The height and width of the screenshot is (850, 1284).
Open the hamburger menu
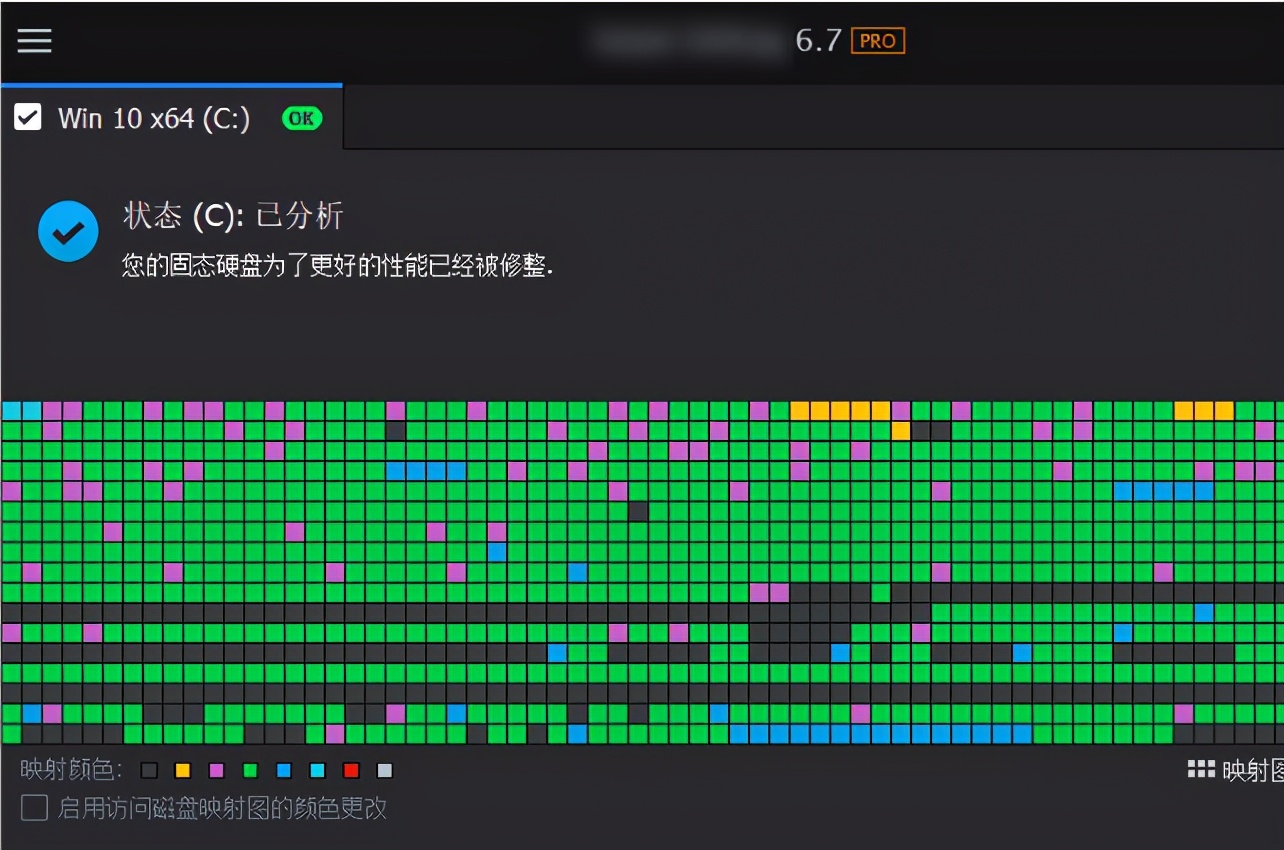click(34, 41)
